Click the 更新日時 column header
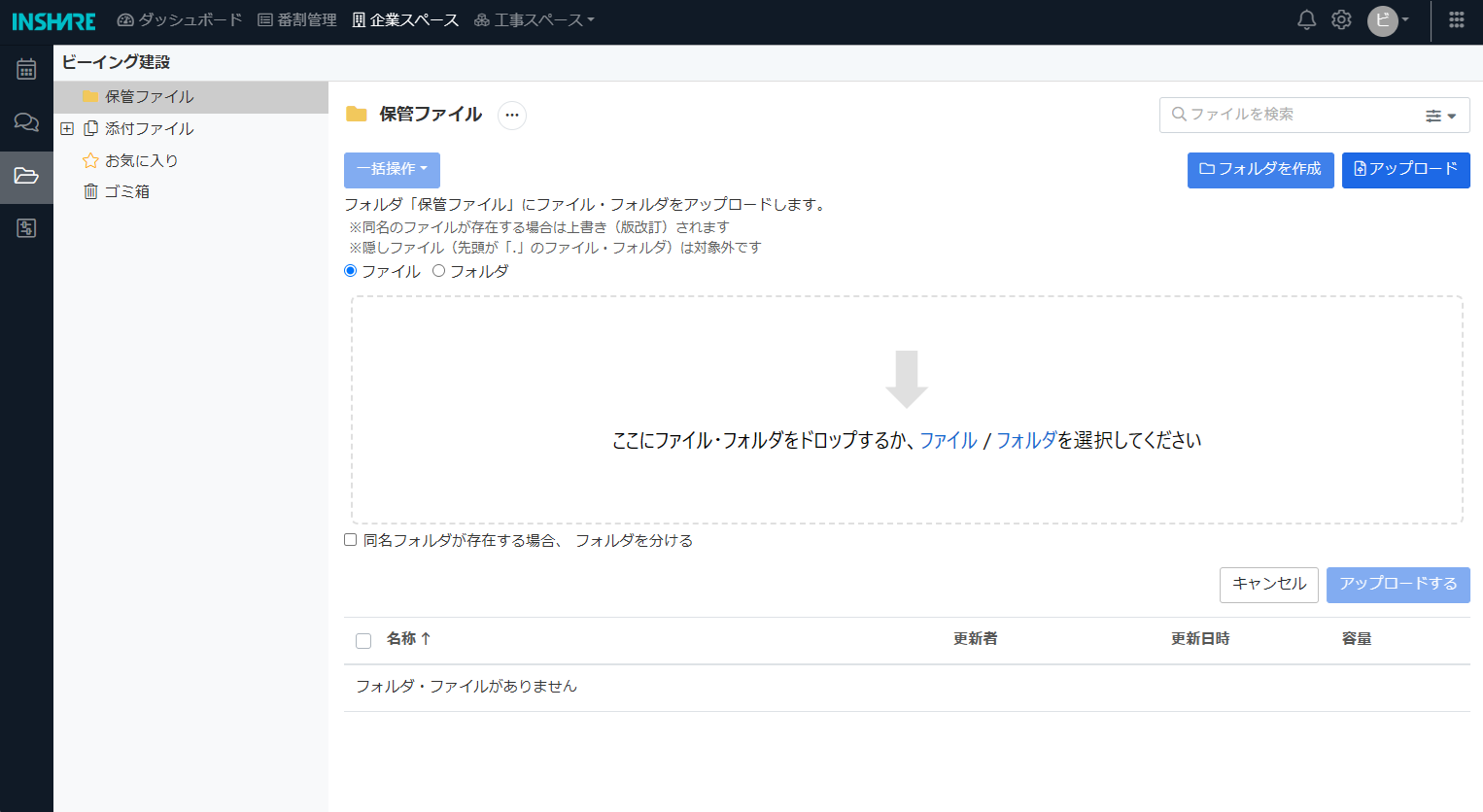This screenshot has width=1483, height=812. pos(1200,639)
